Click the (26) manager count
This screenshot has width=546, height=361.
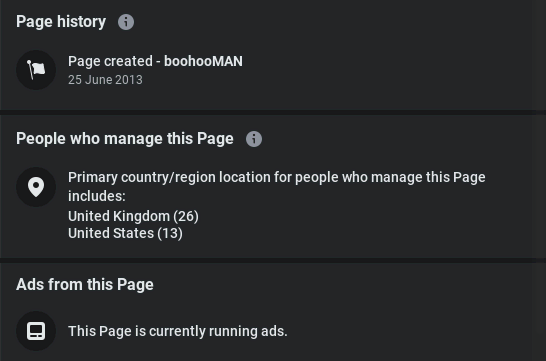(186, 216)
